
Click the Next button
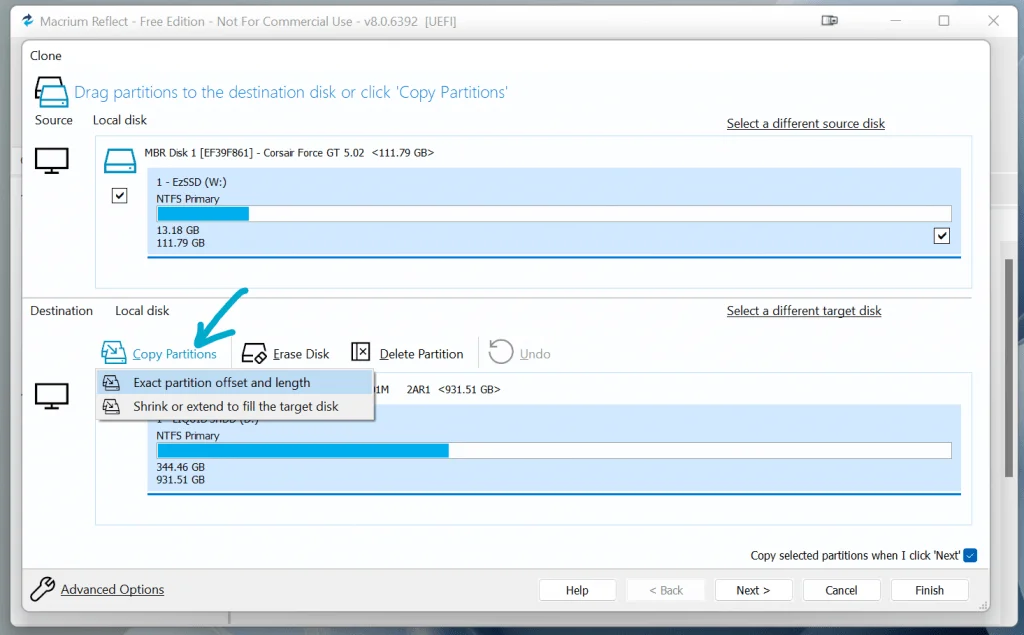click(754, 590)
